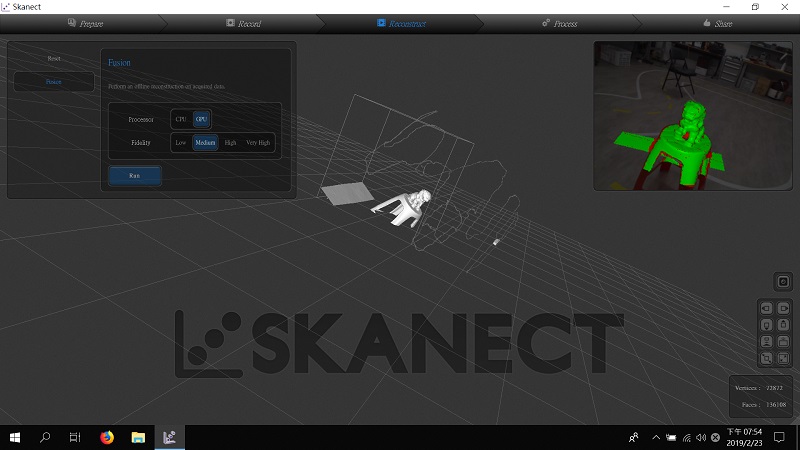Select the front person view icon
The image size is (800, 450).
[x=766, y=342]
